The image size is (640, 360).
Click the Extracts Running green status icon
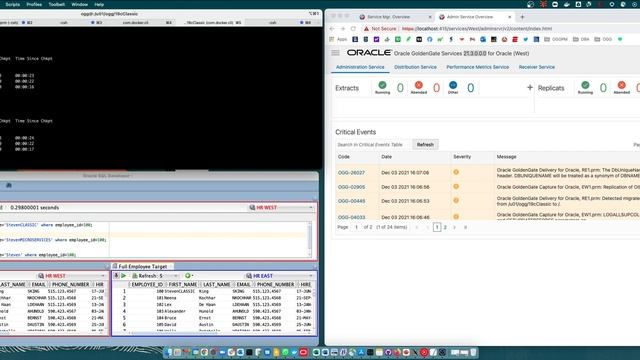pyautogui.click(x=382, y=85)
